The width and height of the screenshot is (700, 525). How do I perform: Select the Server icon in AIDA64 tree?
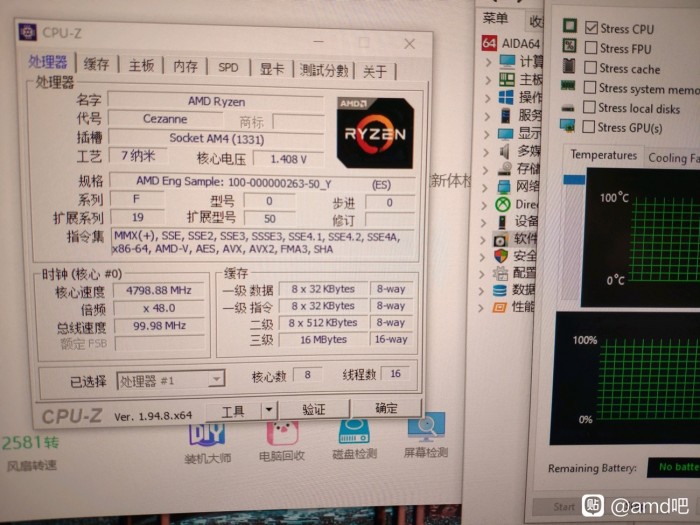pos(506,115)
